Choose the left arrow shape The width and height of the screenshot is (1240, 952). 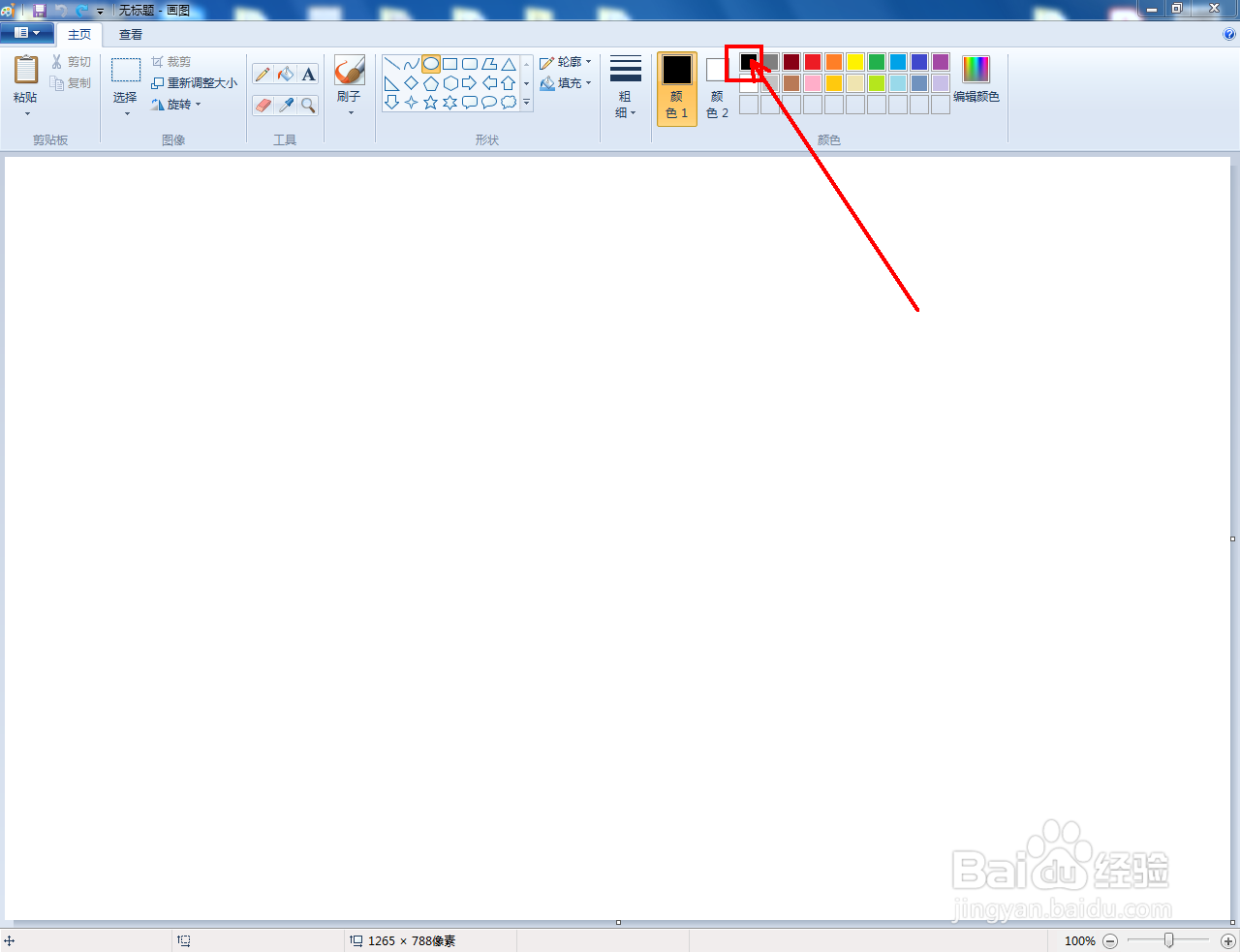[x=489, y=83]
